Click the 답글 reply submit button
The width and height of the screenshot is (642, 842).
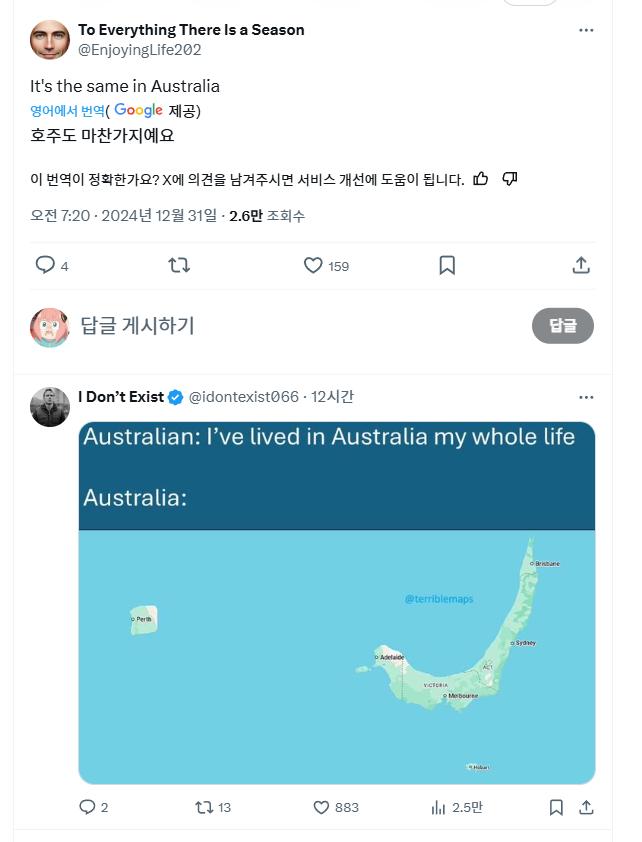point(562,326)
